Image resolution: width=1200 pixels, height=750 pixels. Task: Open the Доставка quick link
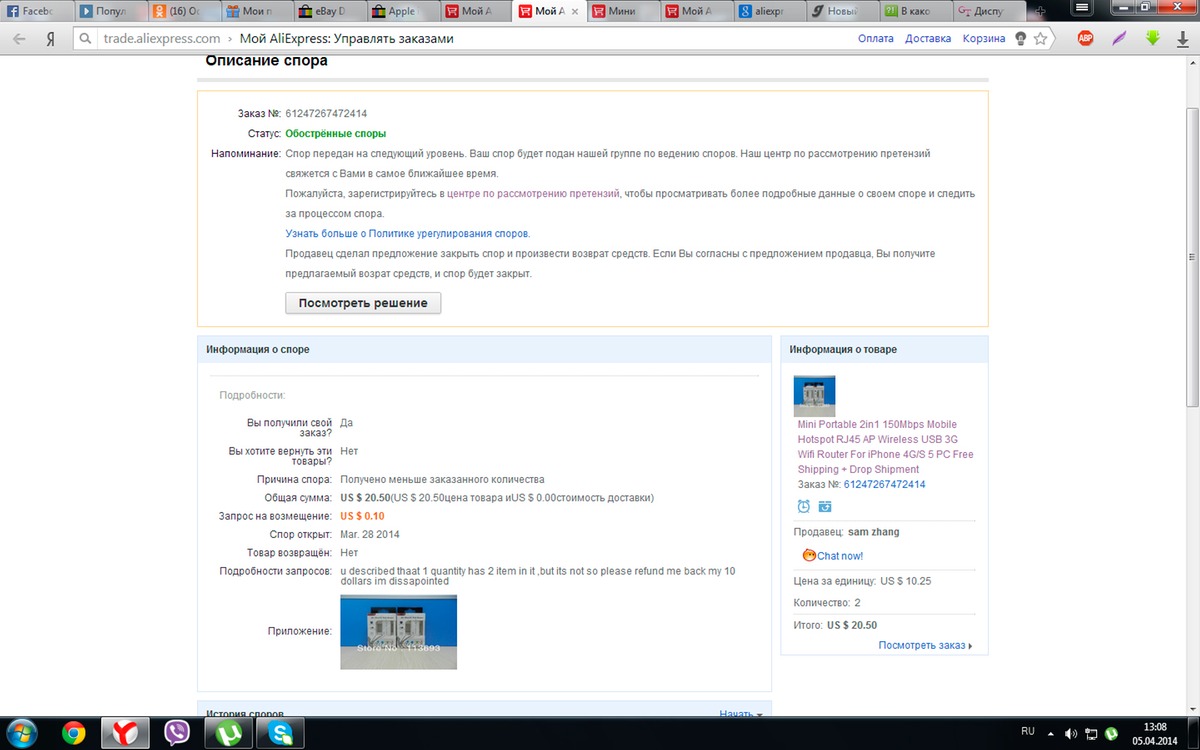[x=928, y=39]
